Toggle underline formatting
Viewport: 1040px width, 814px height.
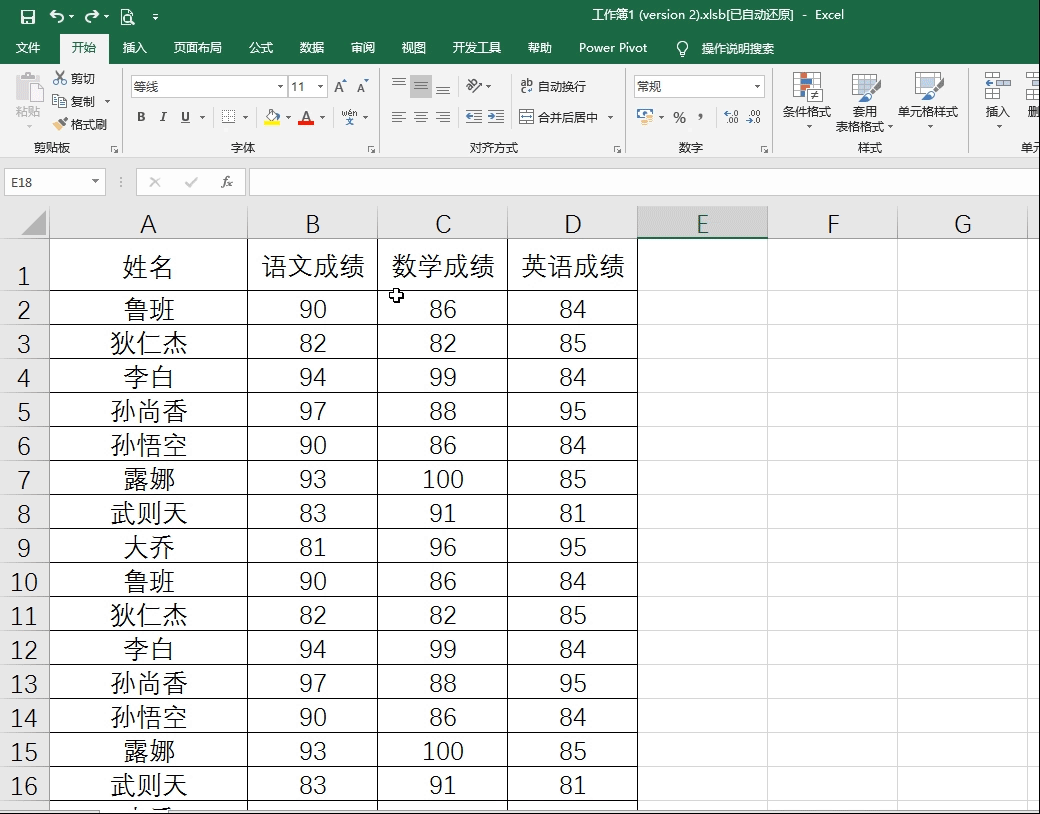(x=185, y=117)
